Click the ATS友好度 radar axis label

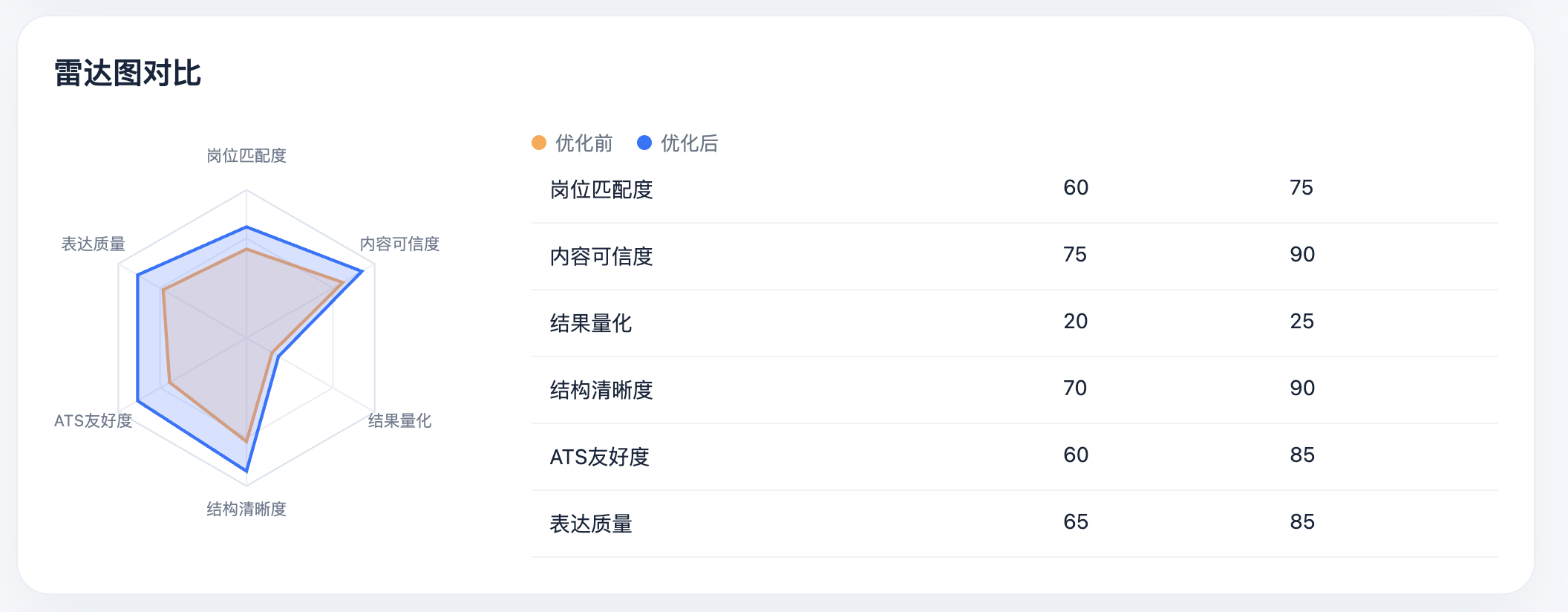click(94, 420)
